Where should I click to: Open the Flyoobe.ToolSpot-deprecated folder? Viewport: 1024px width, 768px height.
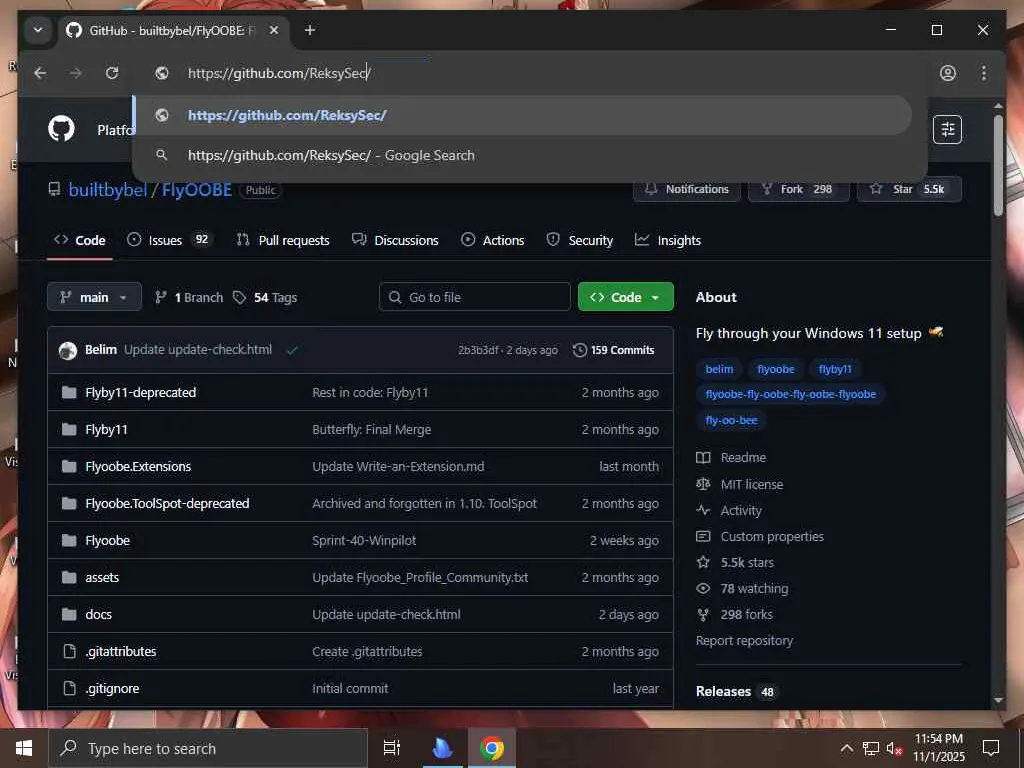[167, 504]
